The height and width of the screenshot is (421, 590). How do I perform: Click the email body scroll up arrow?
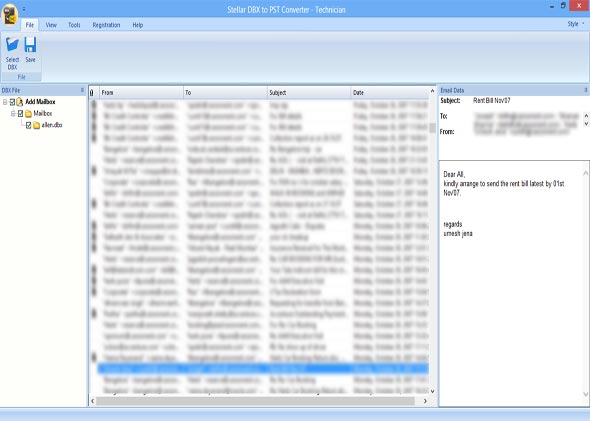coord(585,173)
